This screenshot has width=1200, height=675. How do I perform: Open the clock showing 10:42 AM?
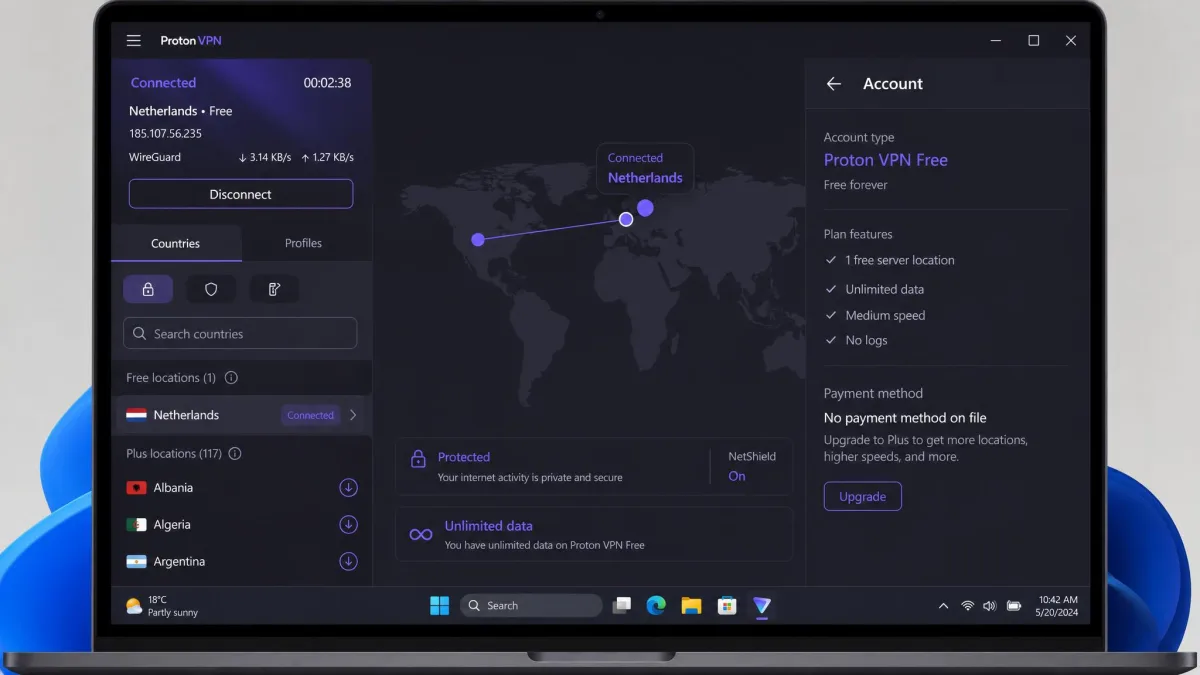[x=1058, y=606]
